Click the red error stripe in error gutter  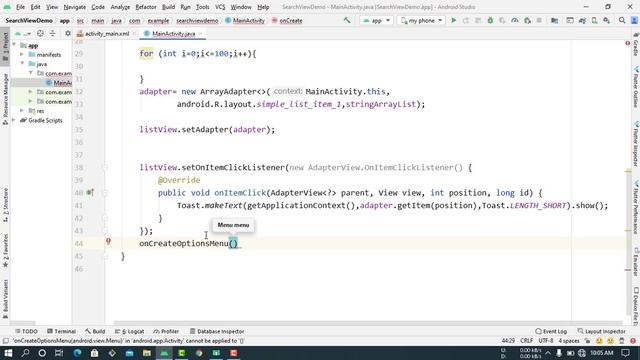pyautogui.click(x=628, y=270)
